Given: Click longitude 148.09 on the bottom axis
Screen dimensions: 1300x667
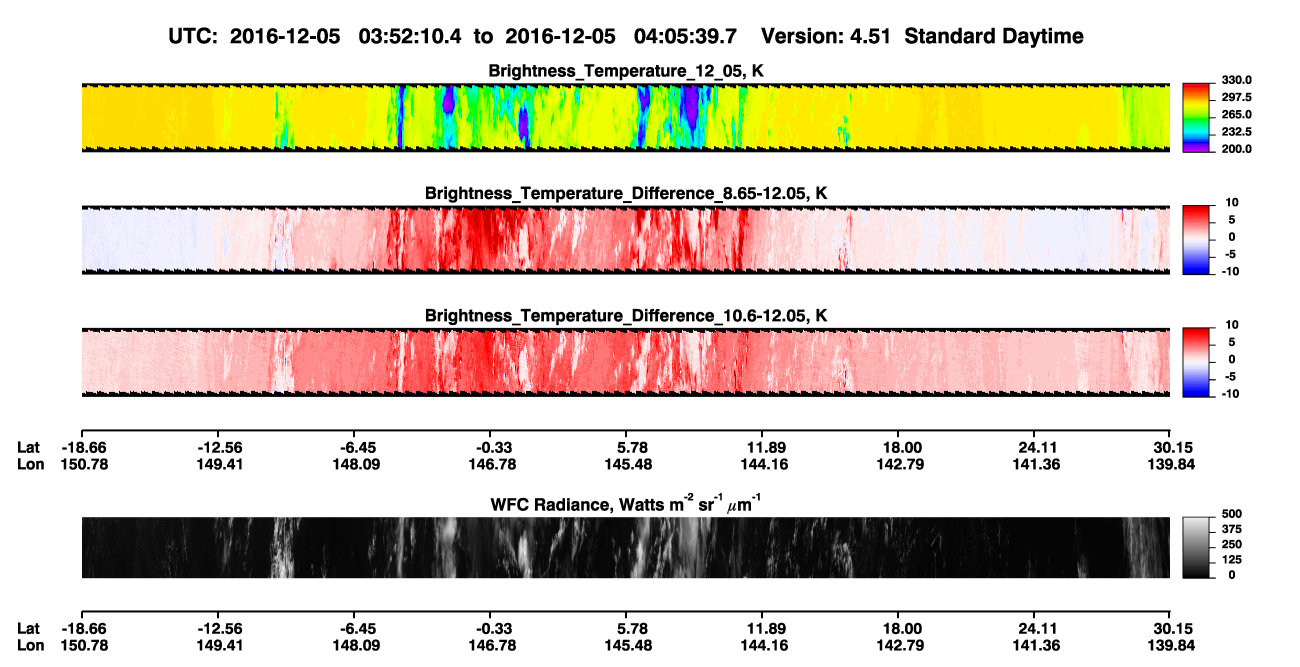Looking at the screenshot, I should (355, 644).
